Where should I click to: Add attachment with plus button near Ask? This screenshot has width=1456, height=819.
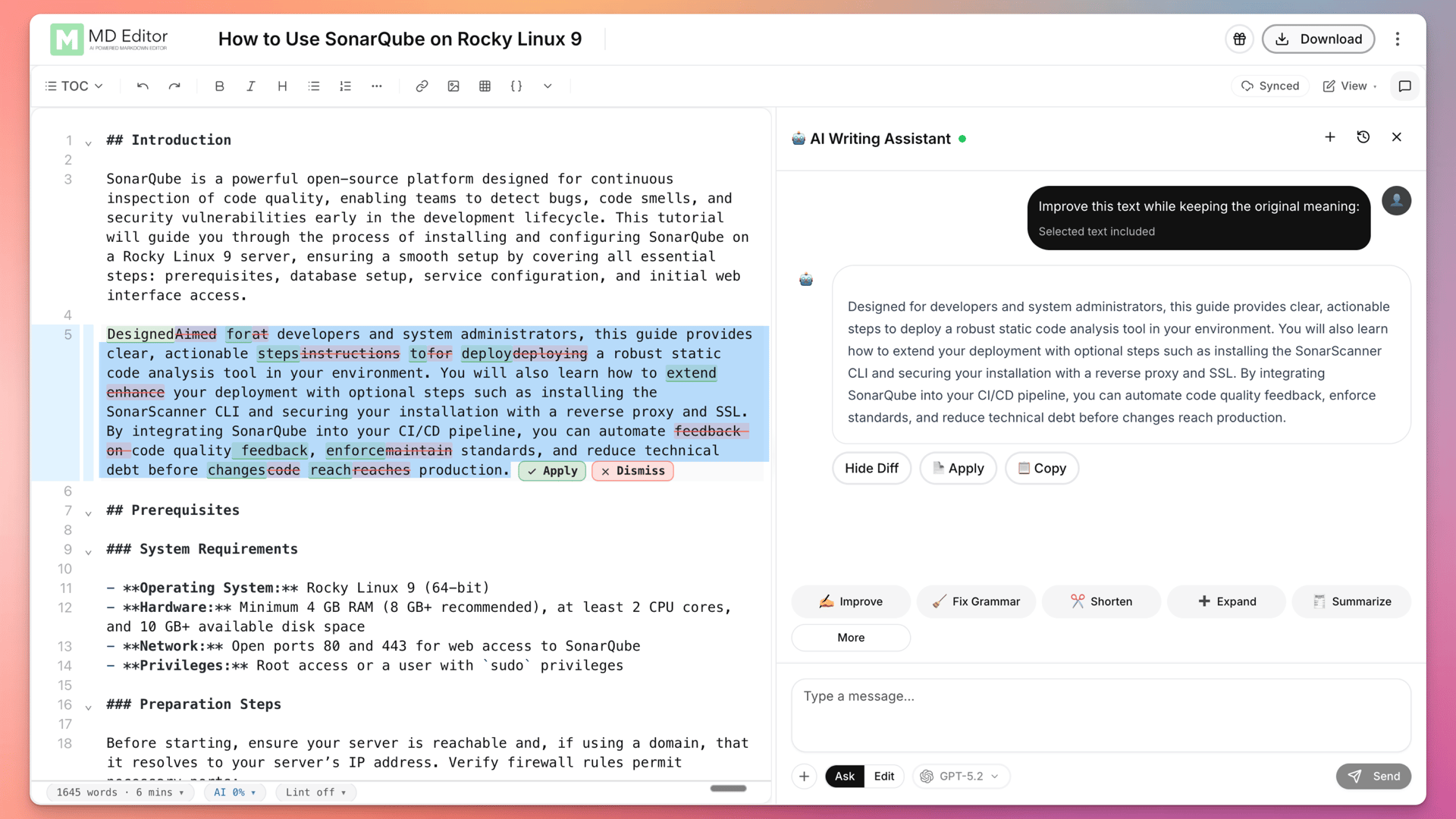point(805,777)
